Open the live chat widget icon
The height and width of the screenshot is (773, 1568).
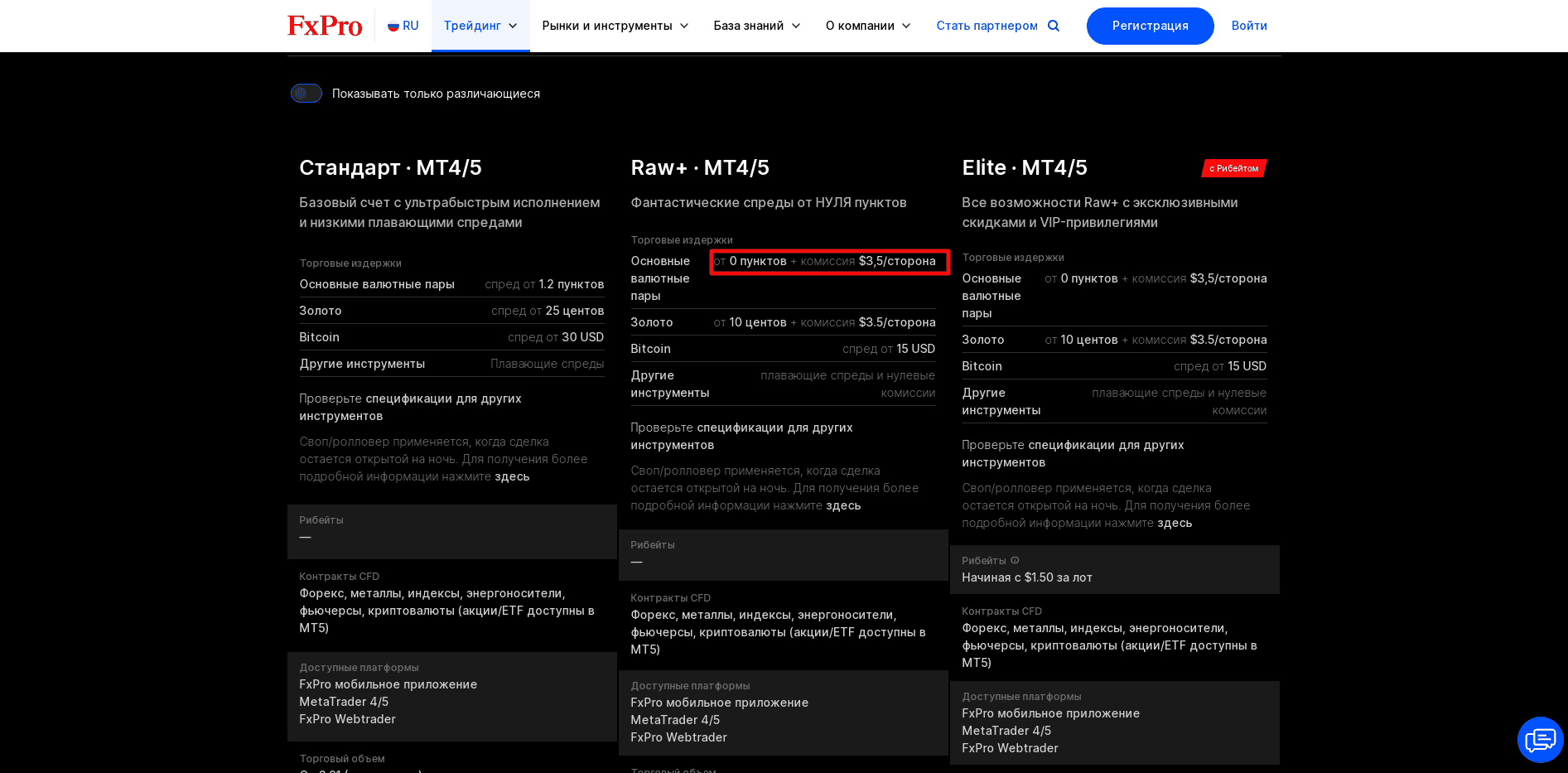(1540, 739)
